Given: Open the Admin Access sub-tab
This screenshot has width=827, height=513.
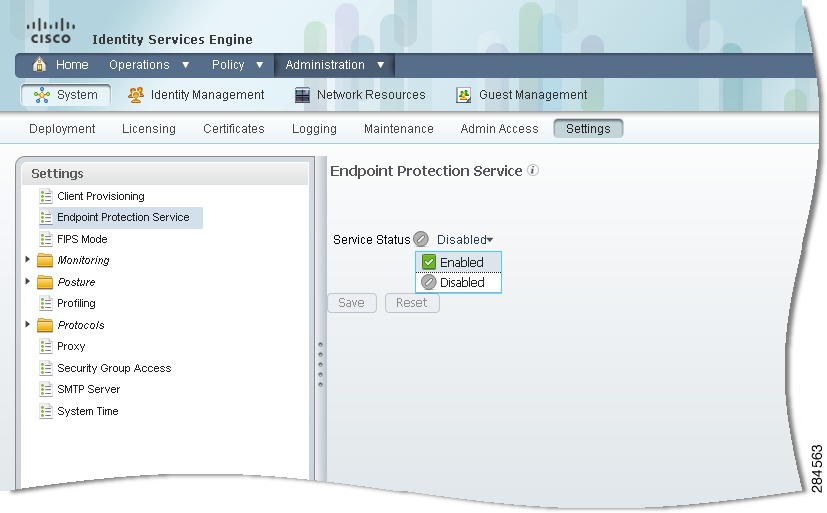Looking at the screenshot, I should coord(499,129).
